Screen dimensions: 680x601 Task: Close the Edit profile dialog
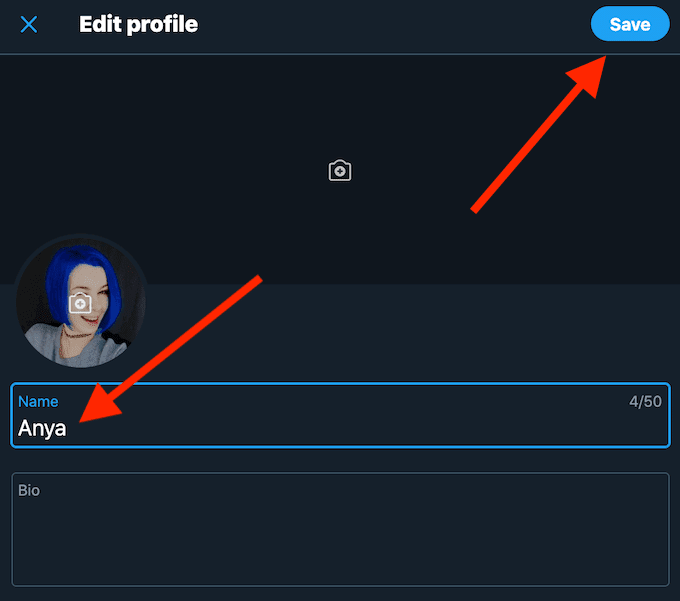coord(29,24)
